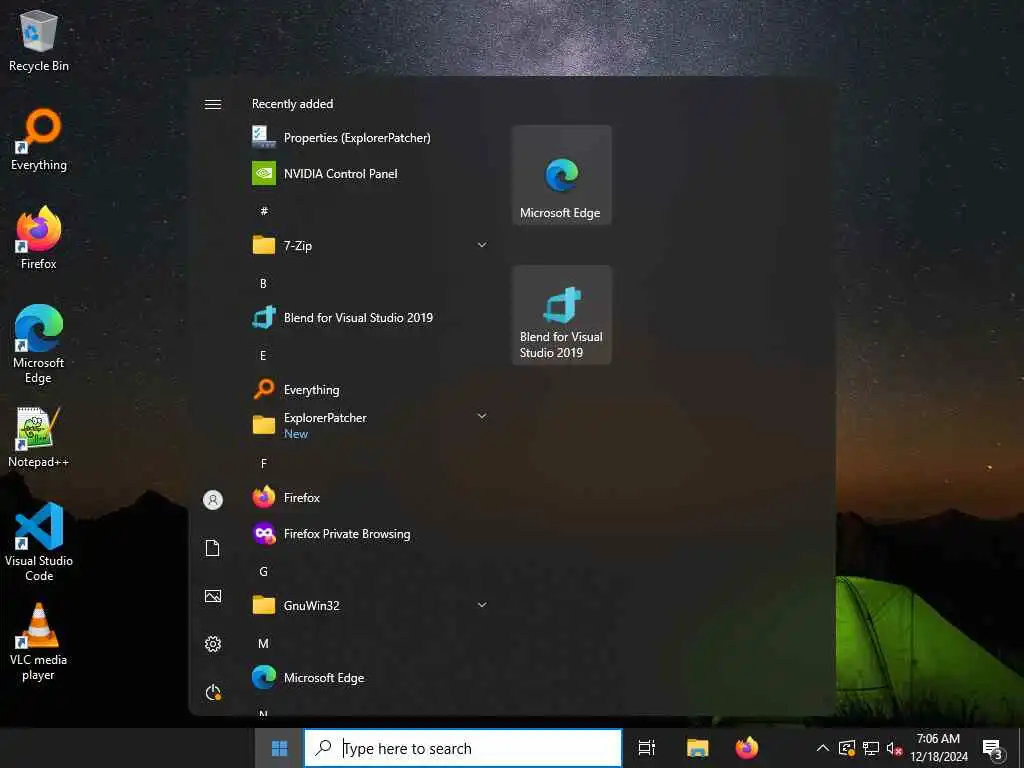Click the security warning tray icon
Viewport: 1024px width, 768px height.
point(846,748)
